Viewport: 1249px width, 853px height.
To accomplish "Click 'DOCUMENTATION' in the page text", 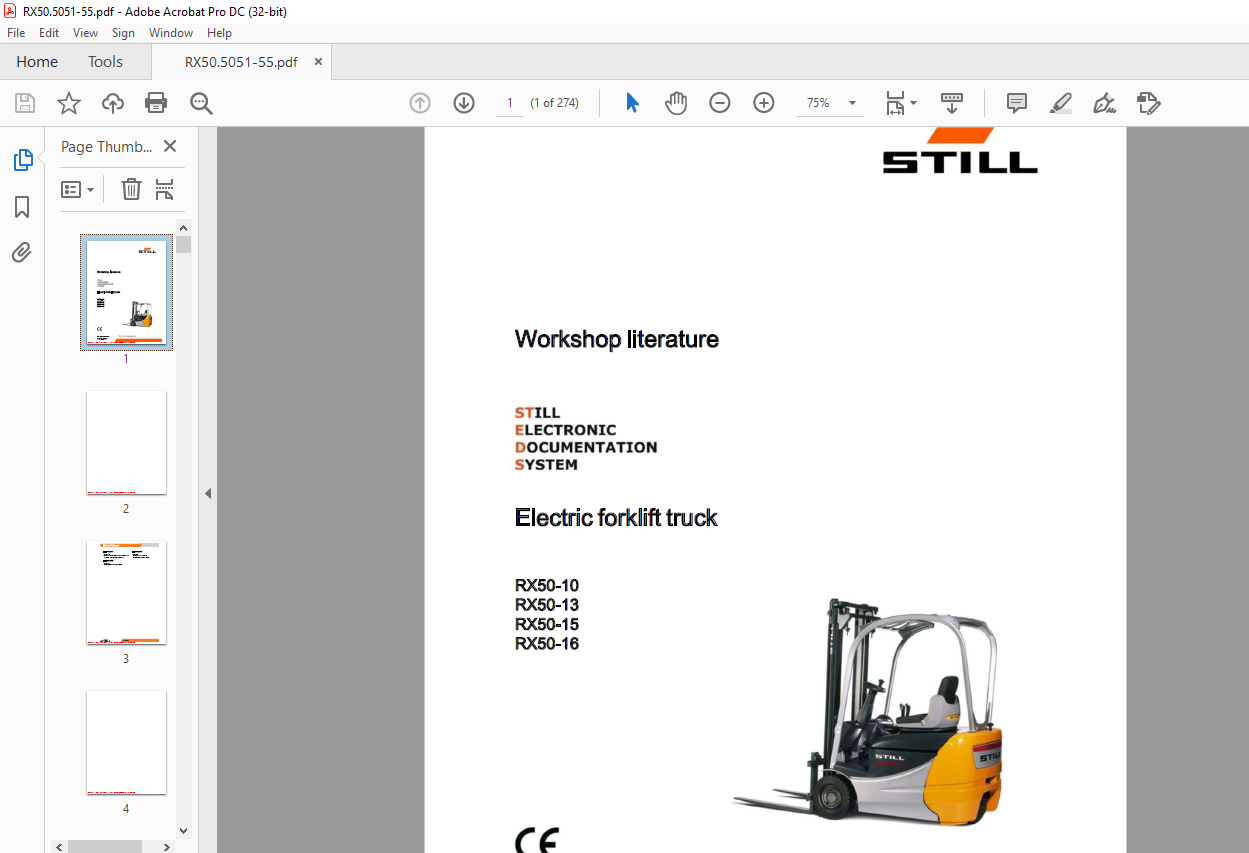I will [586, 447].
